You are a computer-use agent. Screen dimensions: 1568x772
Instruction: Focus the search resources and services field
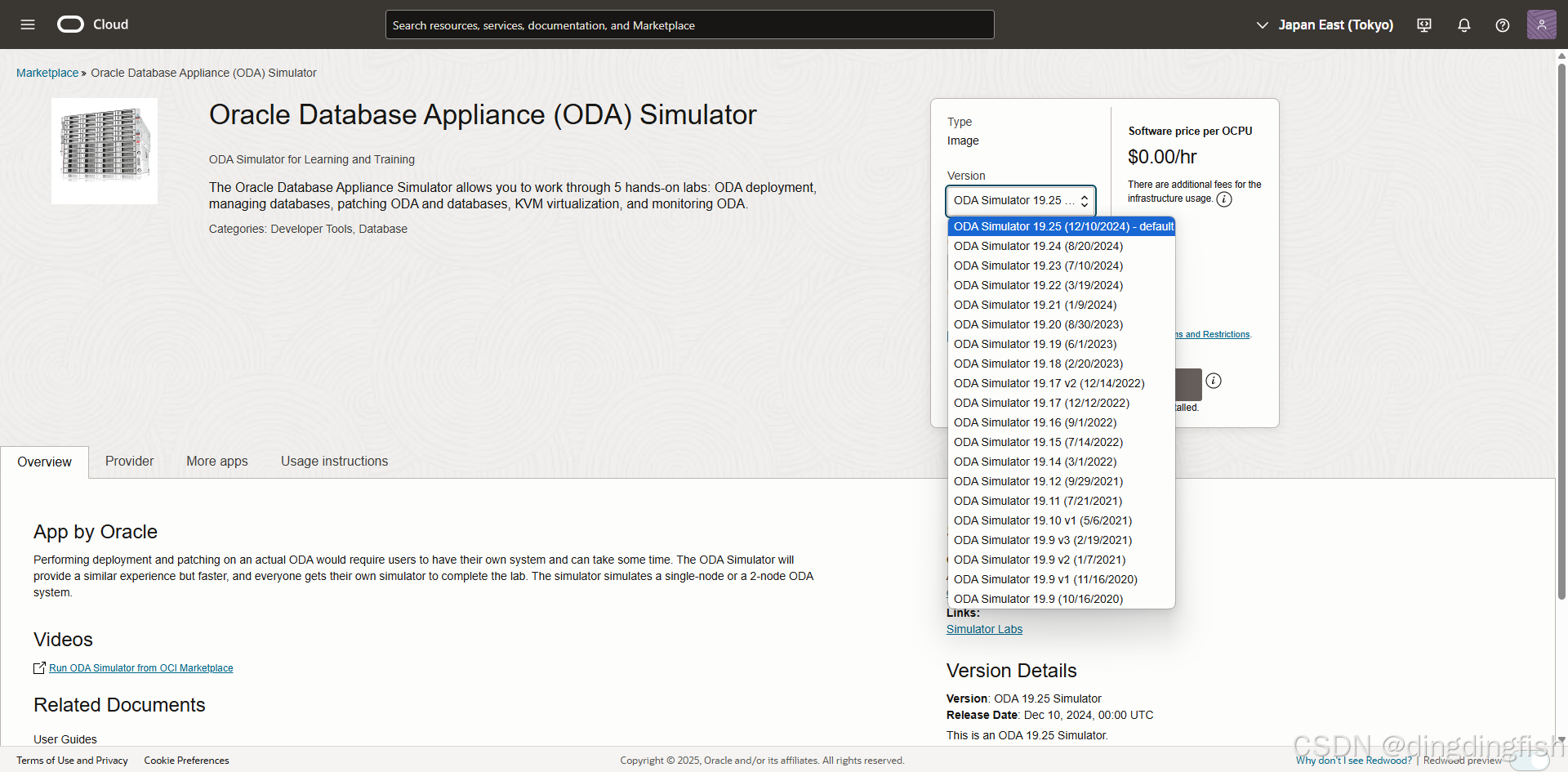690,25
